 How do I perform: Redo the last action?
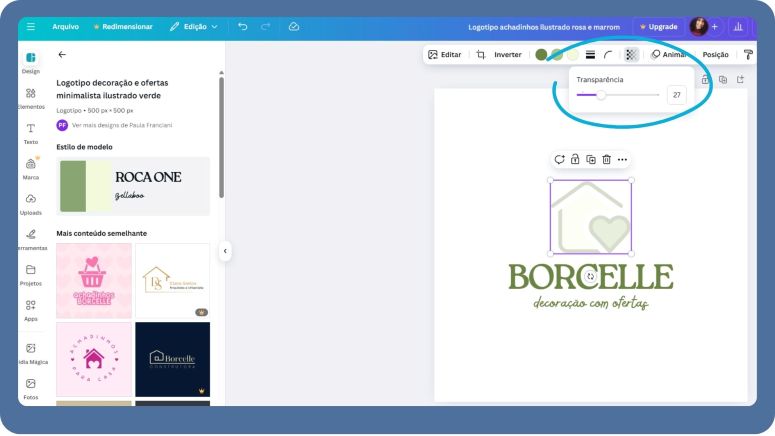[265, 27]
